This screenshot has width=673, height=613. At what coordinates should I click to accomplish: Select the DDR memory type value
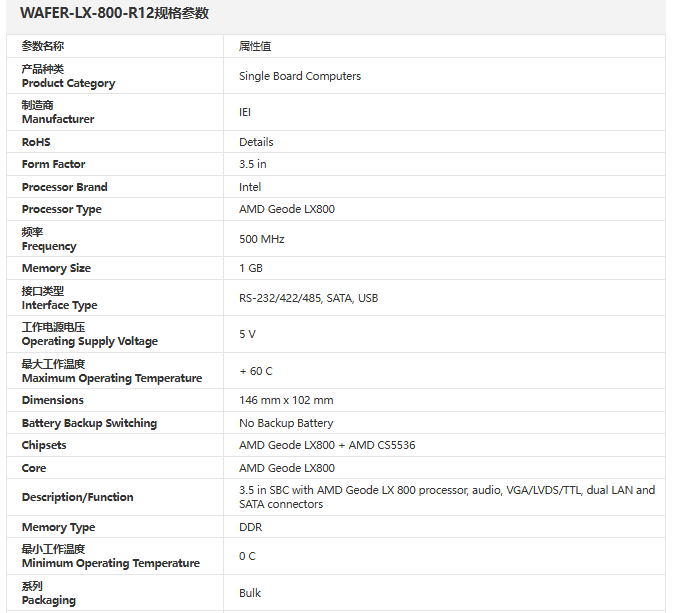point(250,527)
